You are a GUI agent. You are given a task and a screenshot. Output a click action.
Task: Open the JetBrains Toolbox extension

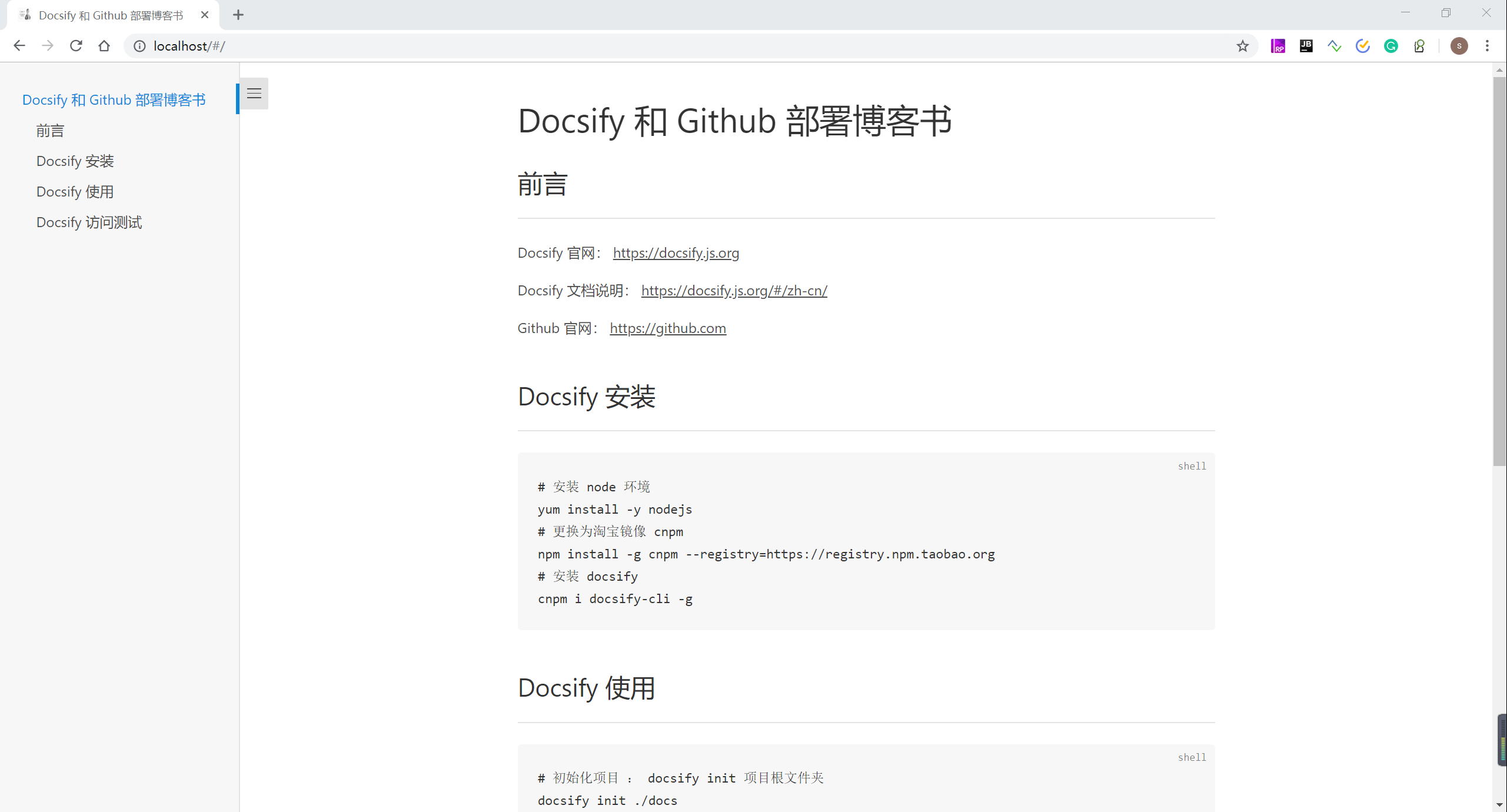[x=1306, y=45]
